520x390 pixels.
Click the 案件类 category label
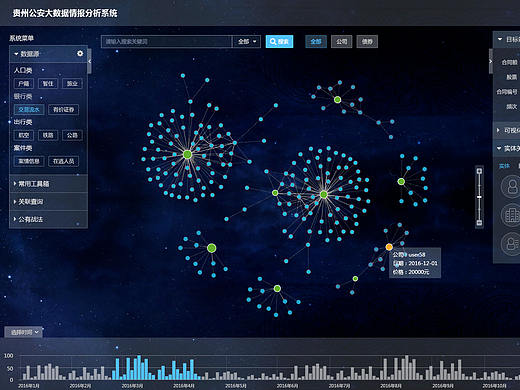[23, 148]
